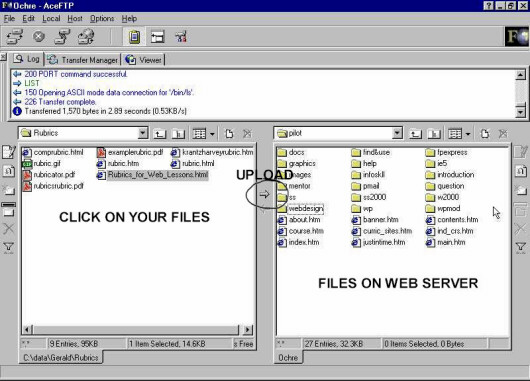
Task: Click the local sidebar filter funnel icon
Action: click(x=9, y=248)
